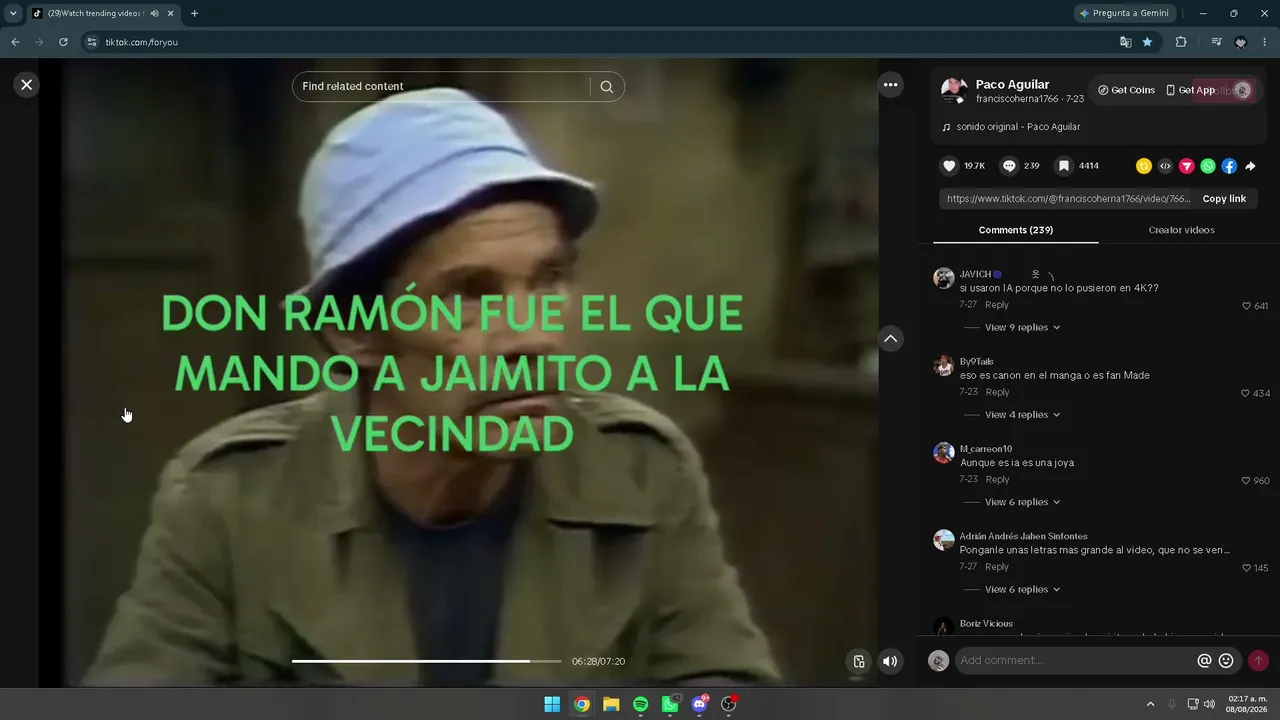Click the search magnifier in related content bar
Viewport: 1280px width, 720px height.
click(x=607, y=86)
